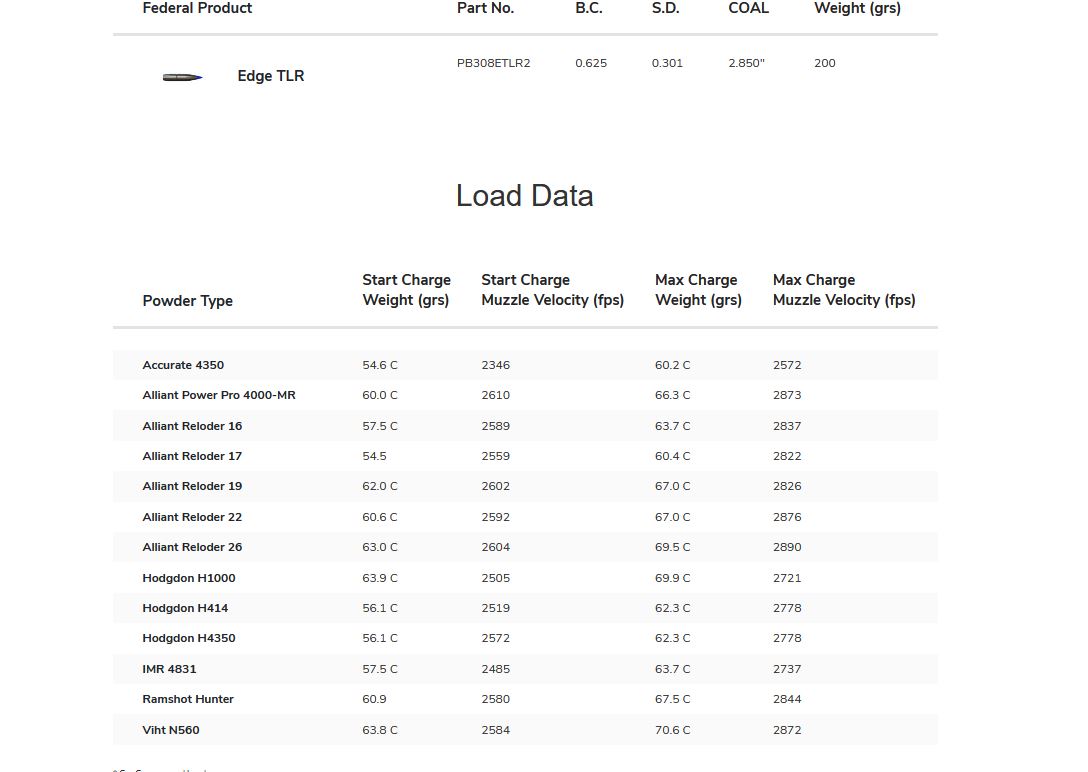Click the bullet weight value 200
The width and height of the screenshot is (1088, 772).
(824, 63)
